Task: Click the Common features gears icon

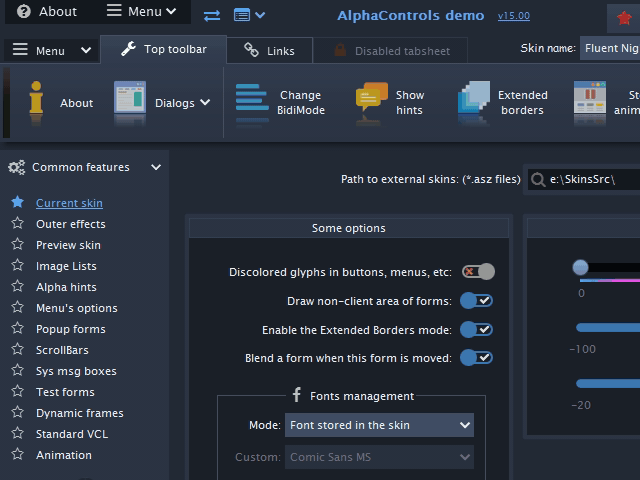Action: pyautogui.click(x=17, y=167)
